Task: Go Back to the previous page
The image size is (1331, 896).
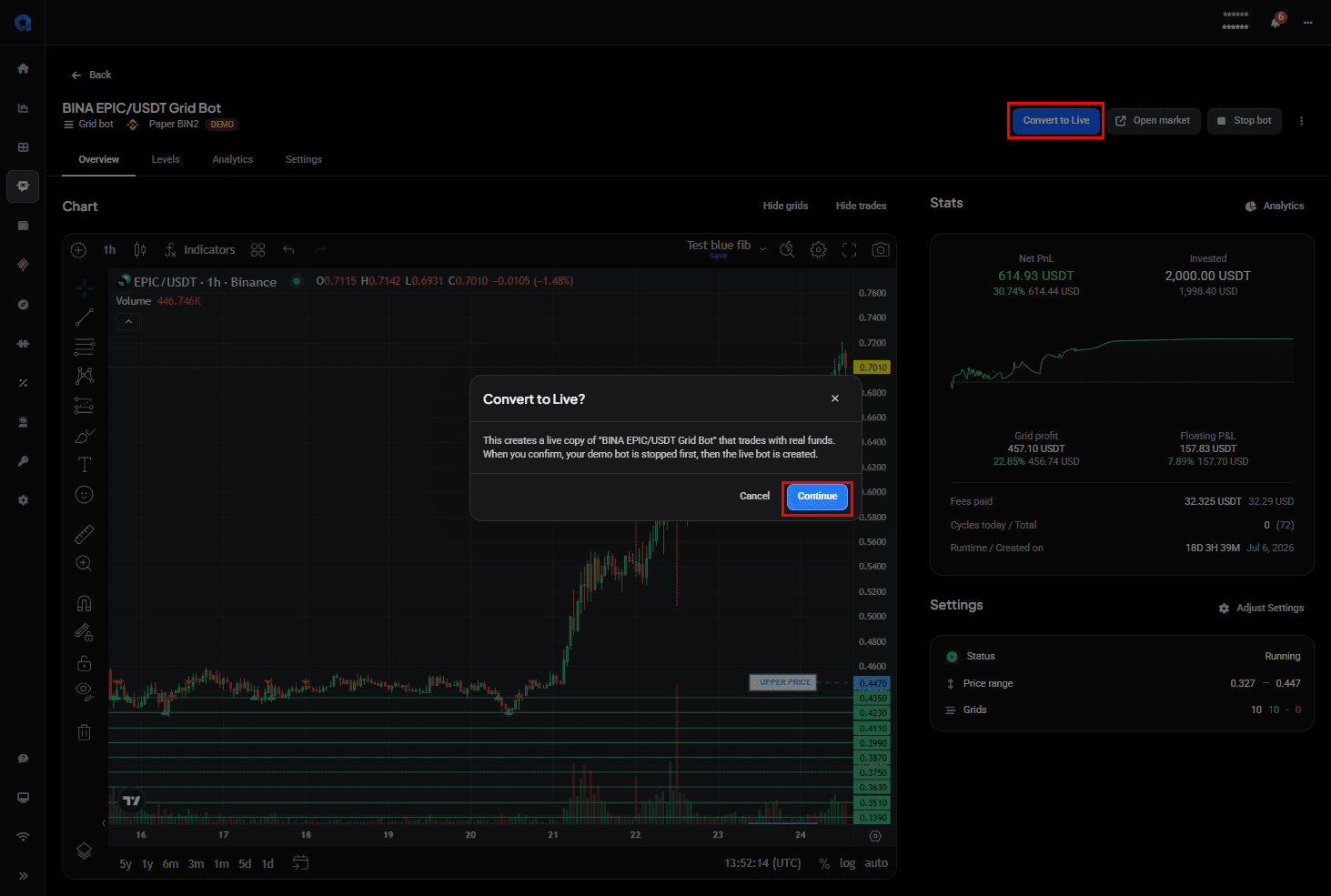Action: coord(91,75)
